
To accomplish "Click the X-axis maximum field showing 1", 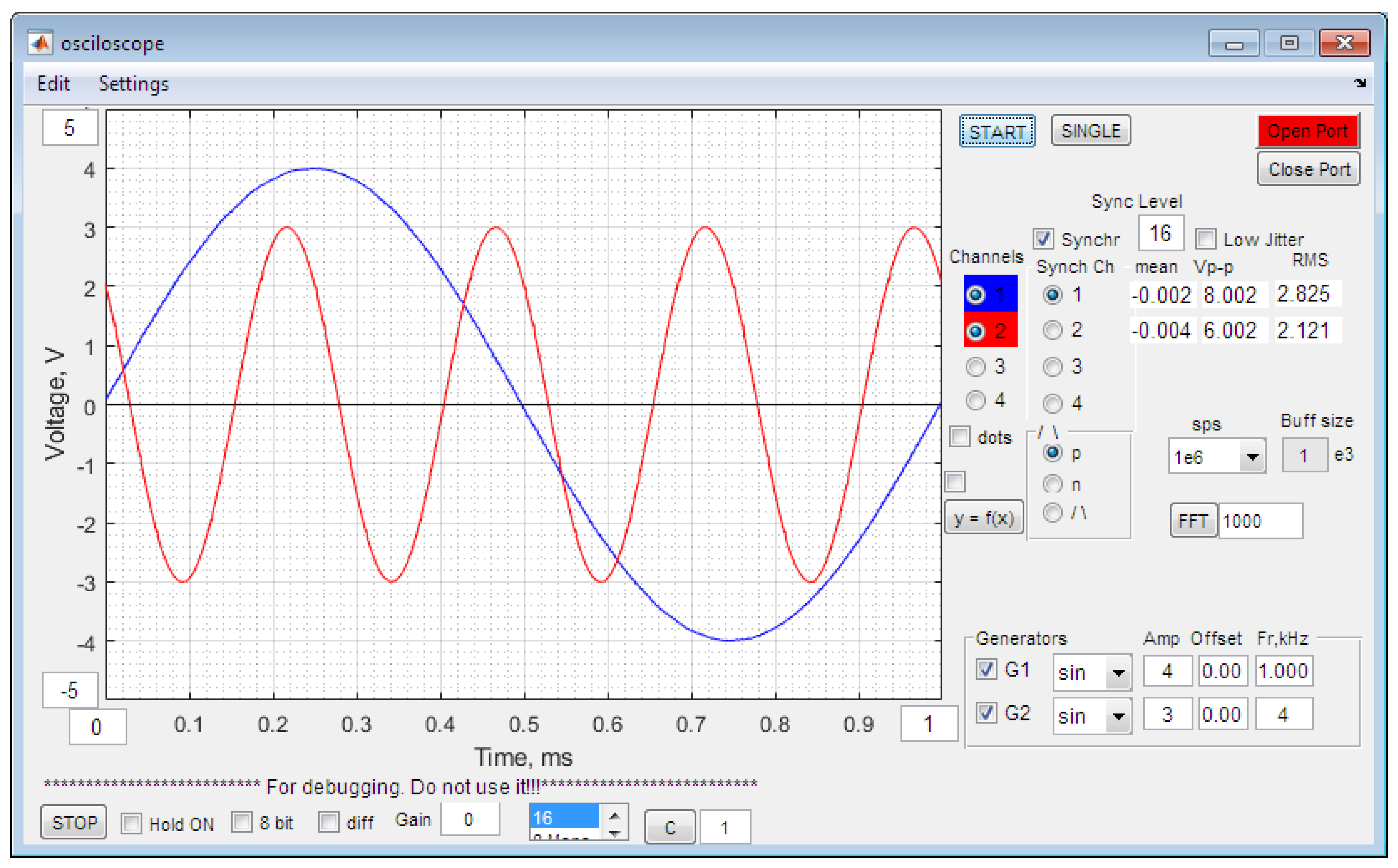I will [x=928, y=724].
